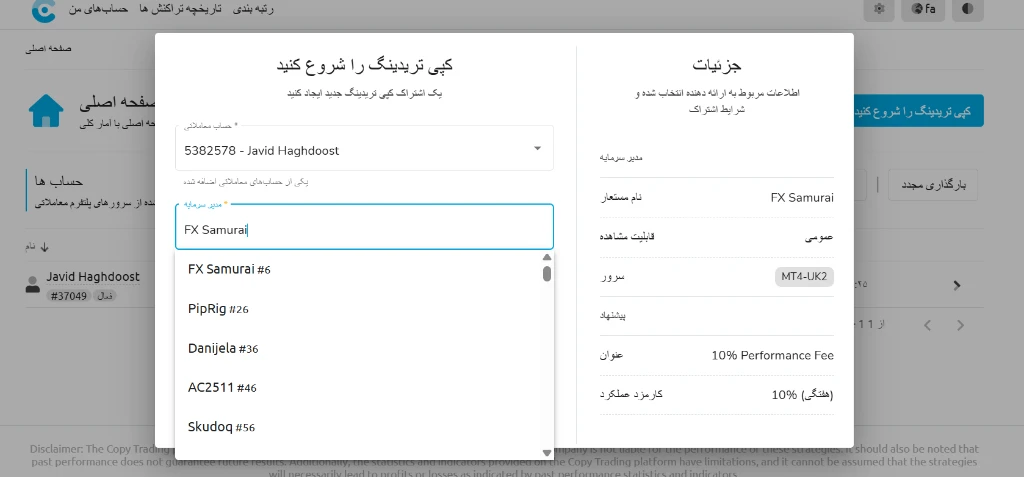Click the Javid Haghdoost user avatar icon
The width and height of the screenshot is (1024, 477).
coord(32,284)
